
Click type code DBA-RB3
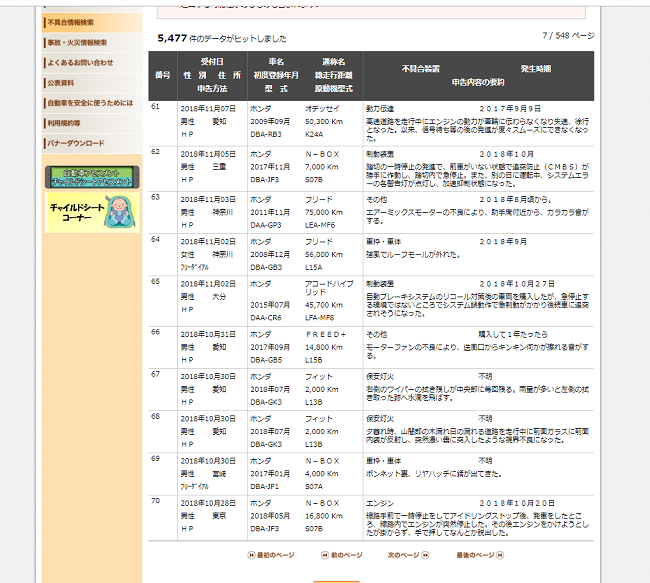(266, 134)
